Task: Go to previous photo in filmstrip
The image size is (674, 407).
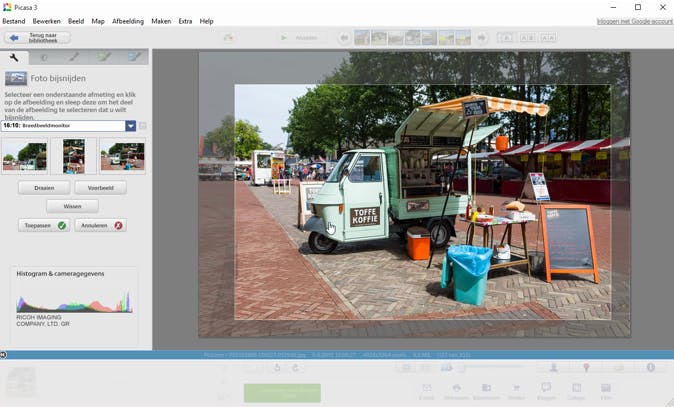Action: pos(345,38)
